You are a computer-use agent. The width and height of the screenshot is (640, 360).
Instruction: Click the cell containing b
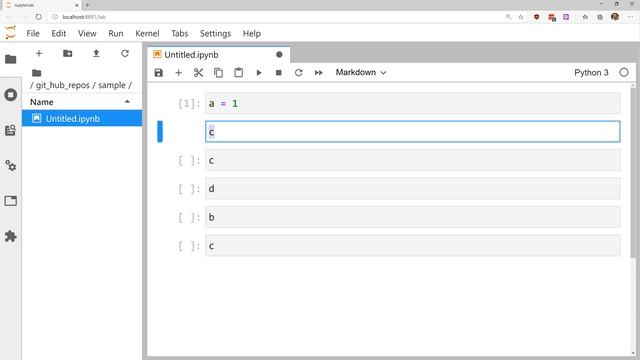click(x=413, y=217)
